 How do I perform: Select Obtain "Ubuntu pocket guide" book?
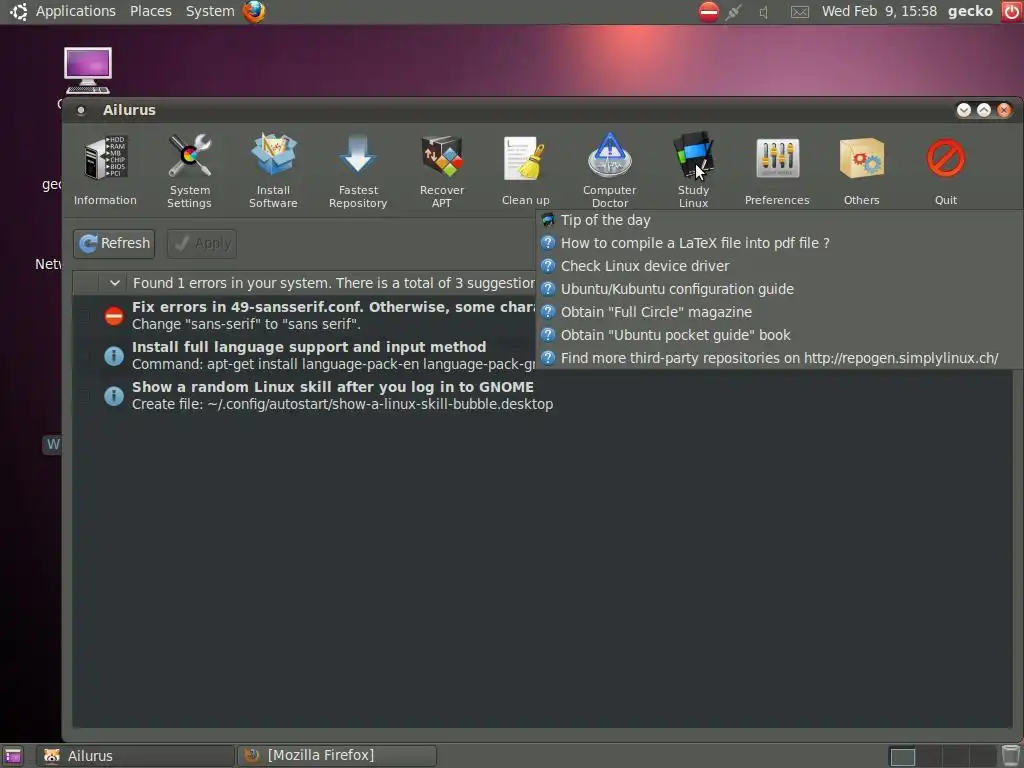(x=779, y=335)
